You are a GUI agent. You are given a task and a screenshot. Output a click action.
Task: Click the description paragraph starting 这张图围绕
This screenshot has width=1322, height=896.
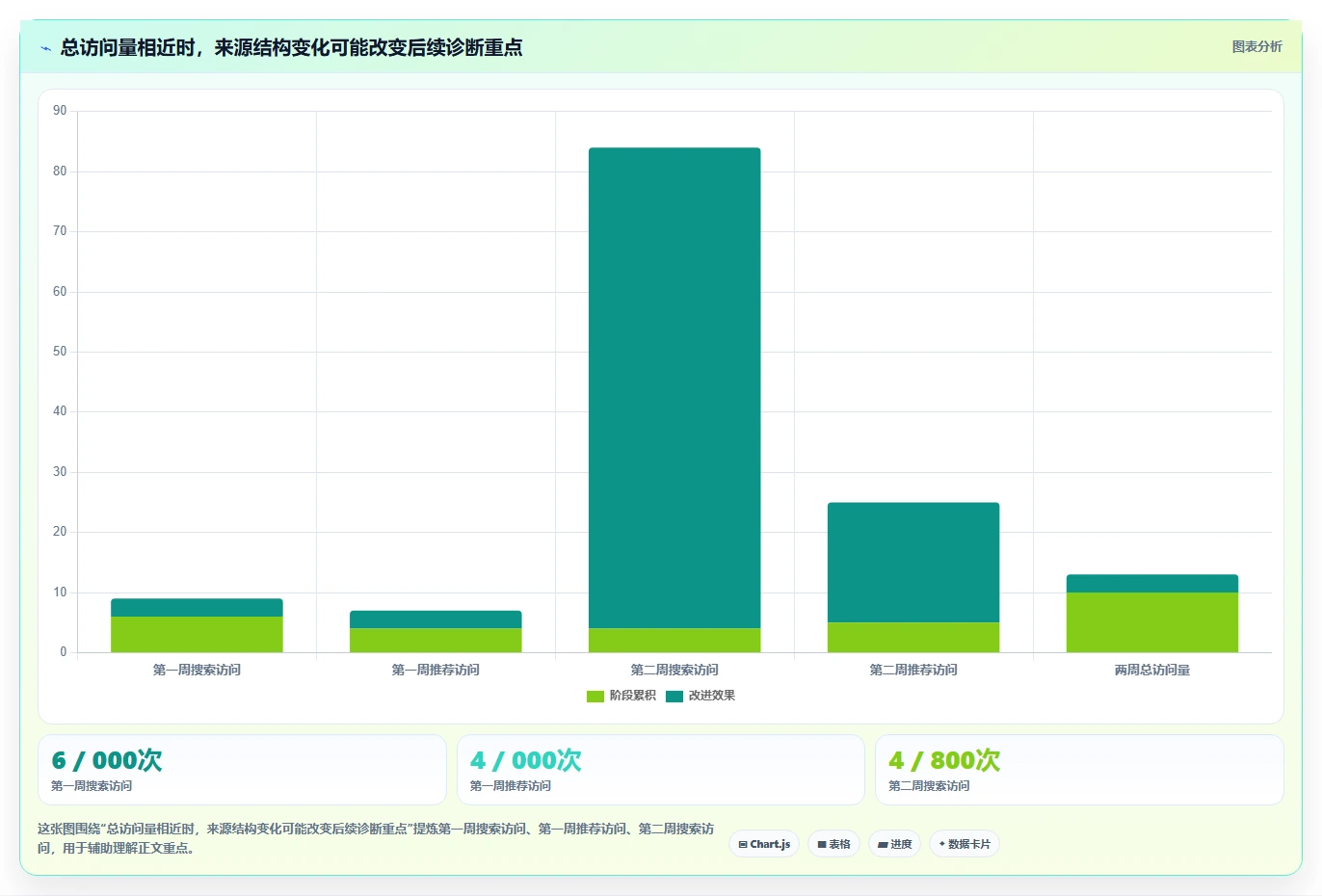376,838
